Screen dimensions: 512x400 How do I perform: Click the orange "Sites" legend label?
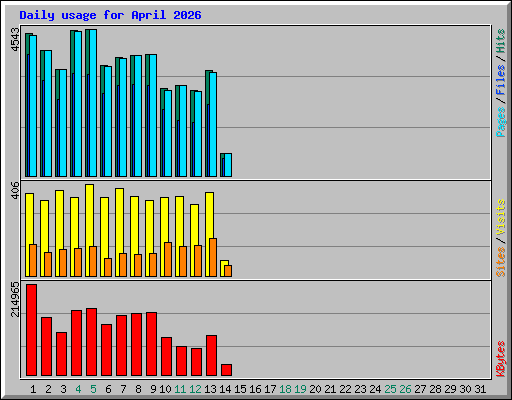point(501,262)
